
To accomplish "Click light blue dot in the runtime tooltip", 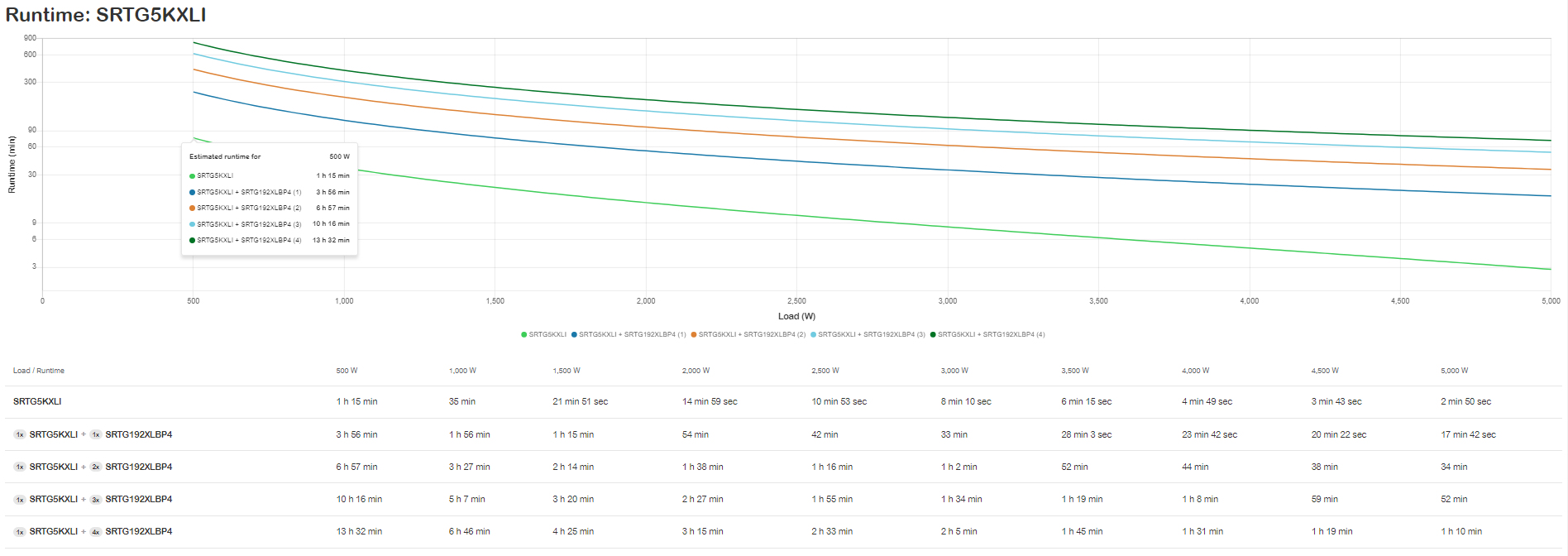I will pyautogui.click(x=193, y=224).
